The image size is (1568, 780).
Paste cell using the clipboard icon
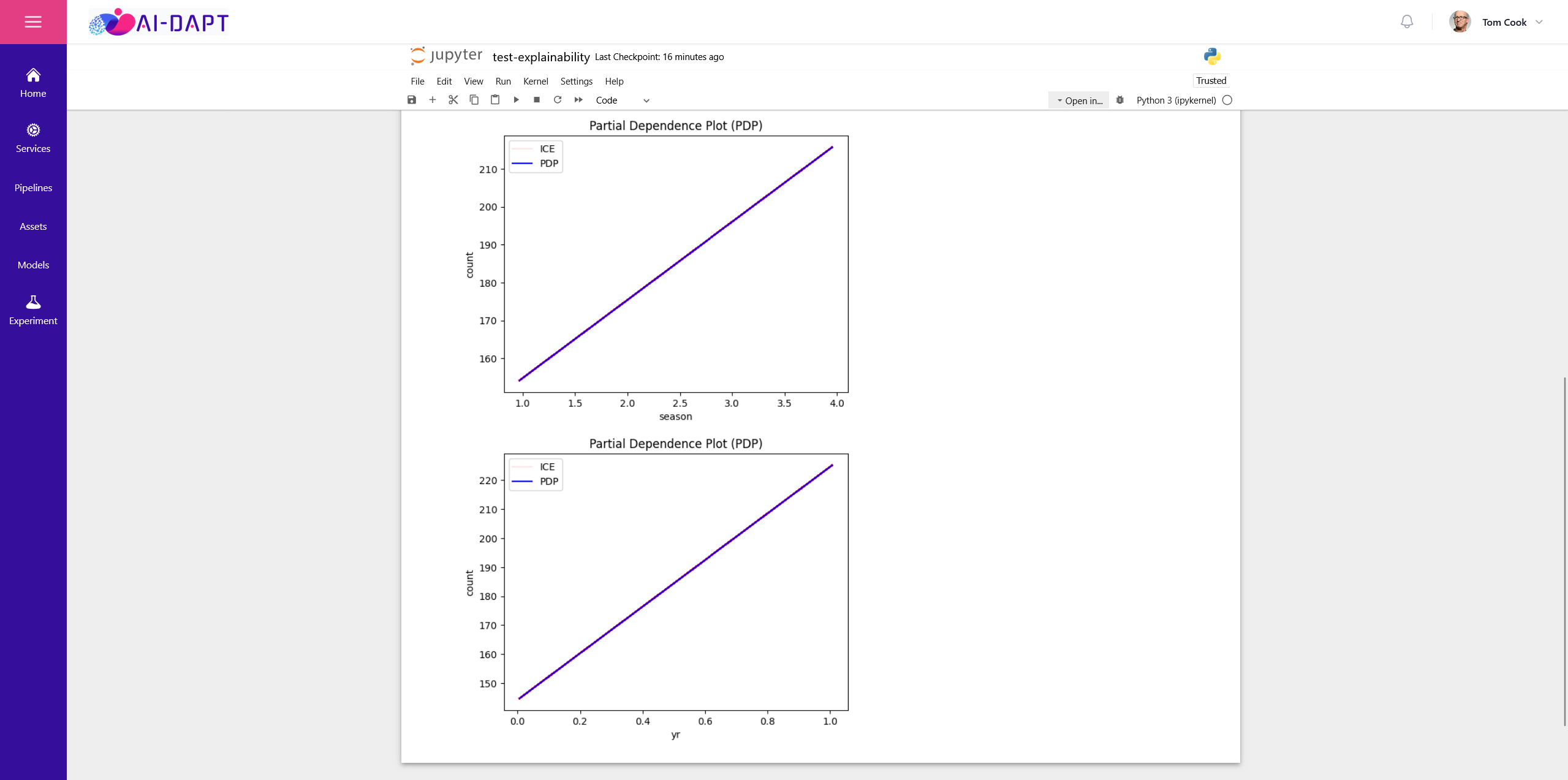pyautogui.click(x=495, y=100)
